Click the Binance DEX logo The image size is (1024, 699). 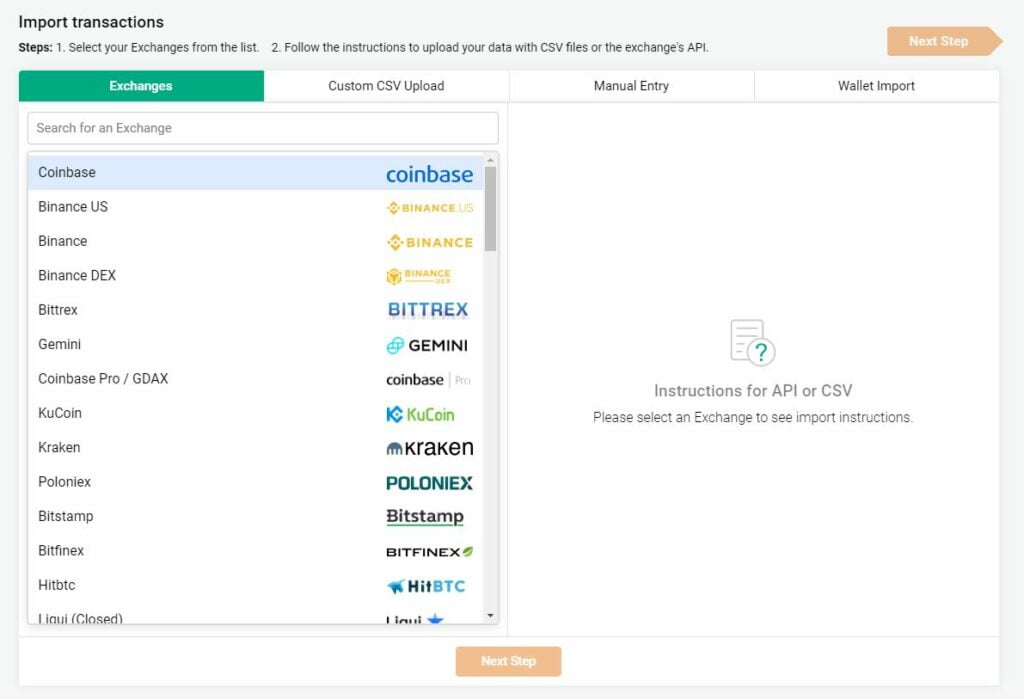coord(419,276)
